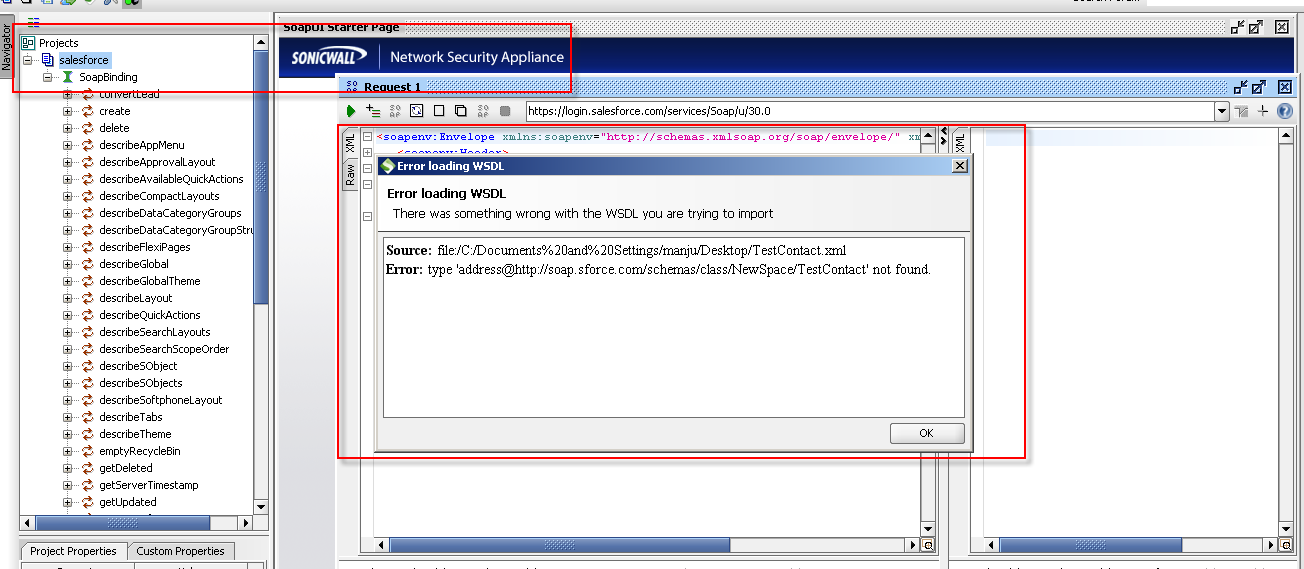Screen dimensions: 1304x569
Task: Select describeQuickActions operation
Action: click(150, 315)
